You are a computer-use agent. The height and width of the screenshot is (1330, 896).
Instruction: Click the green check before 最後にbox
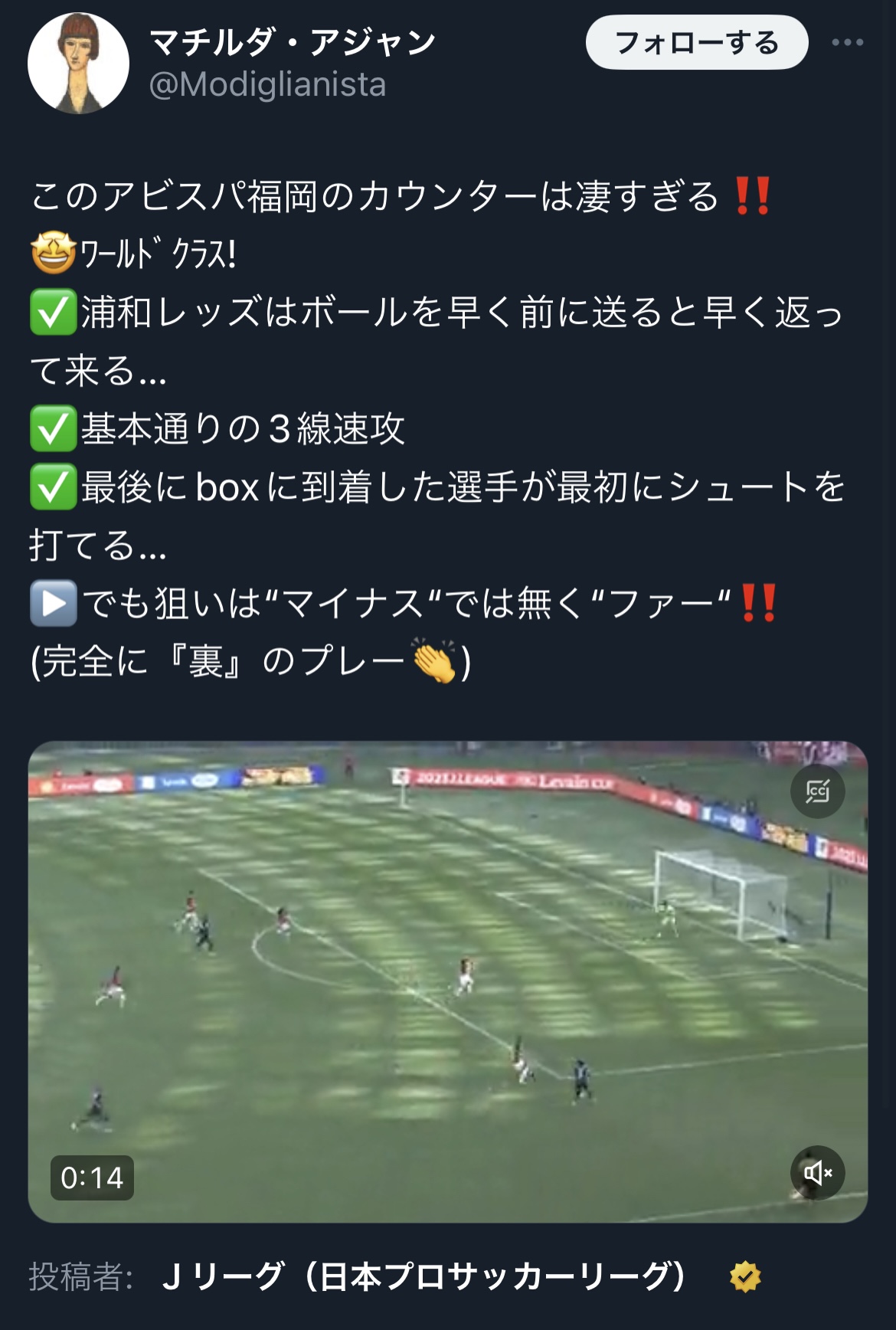[x=53, y=487]
